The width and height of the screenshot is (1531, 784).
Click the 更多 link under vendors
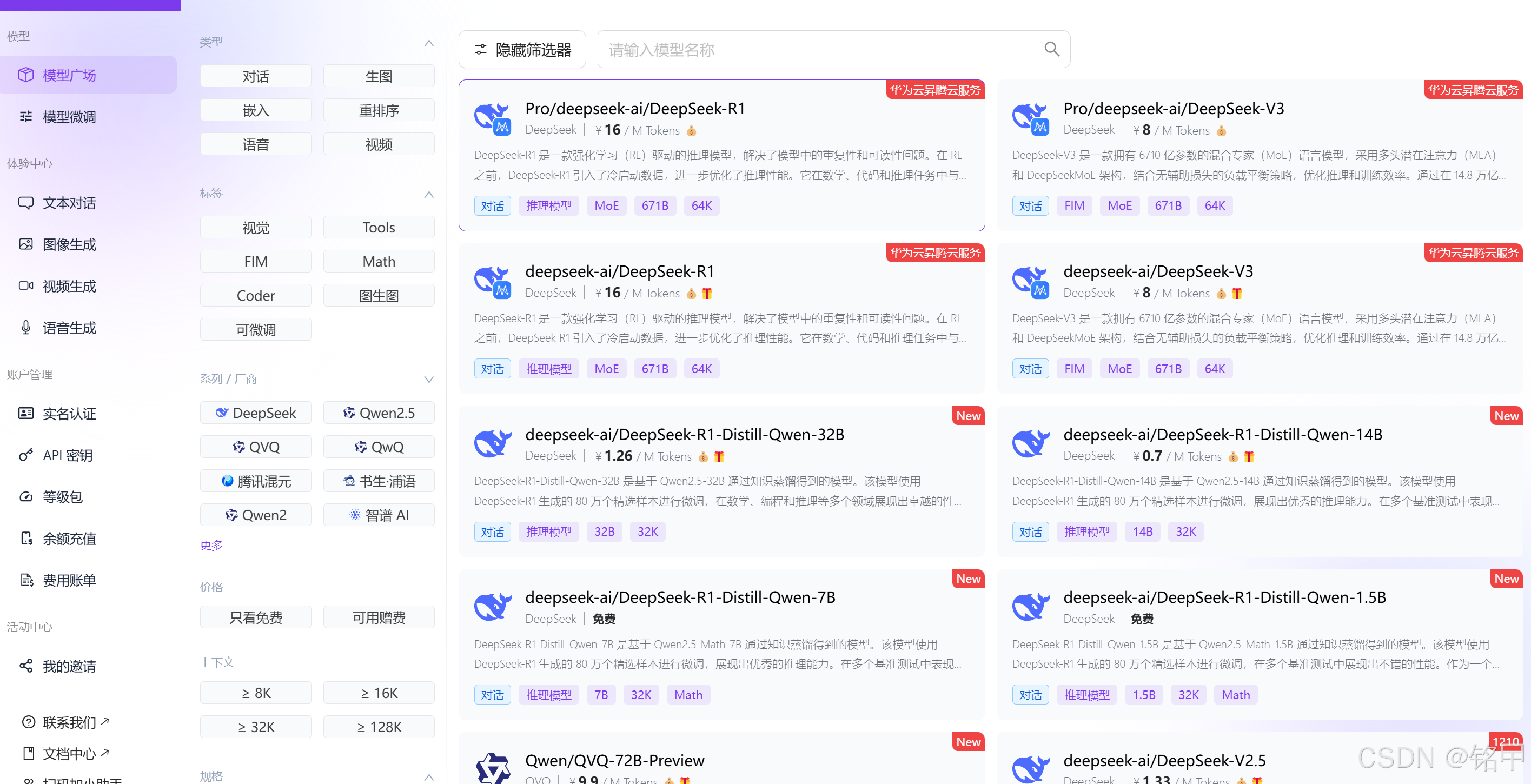tap(211, 545)
